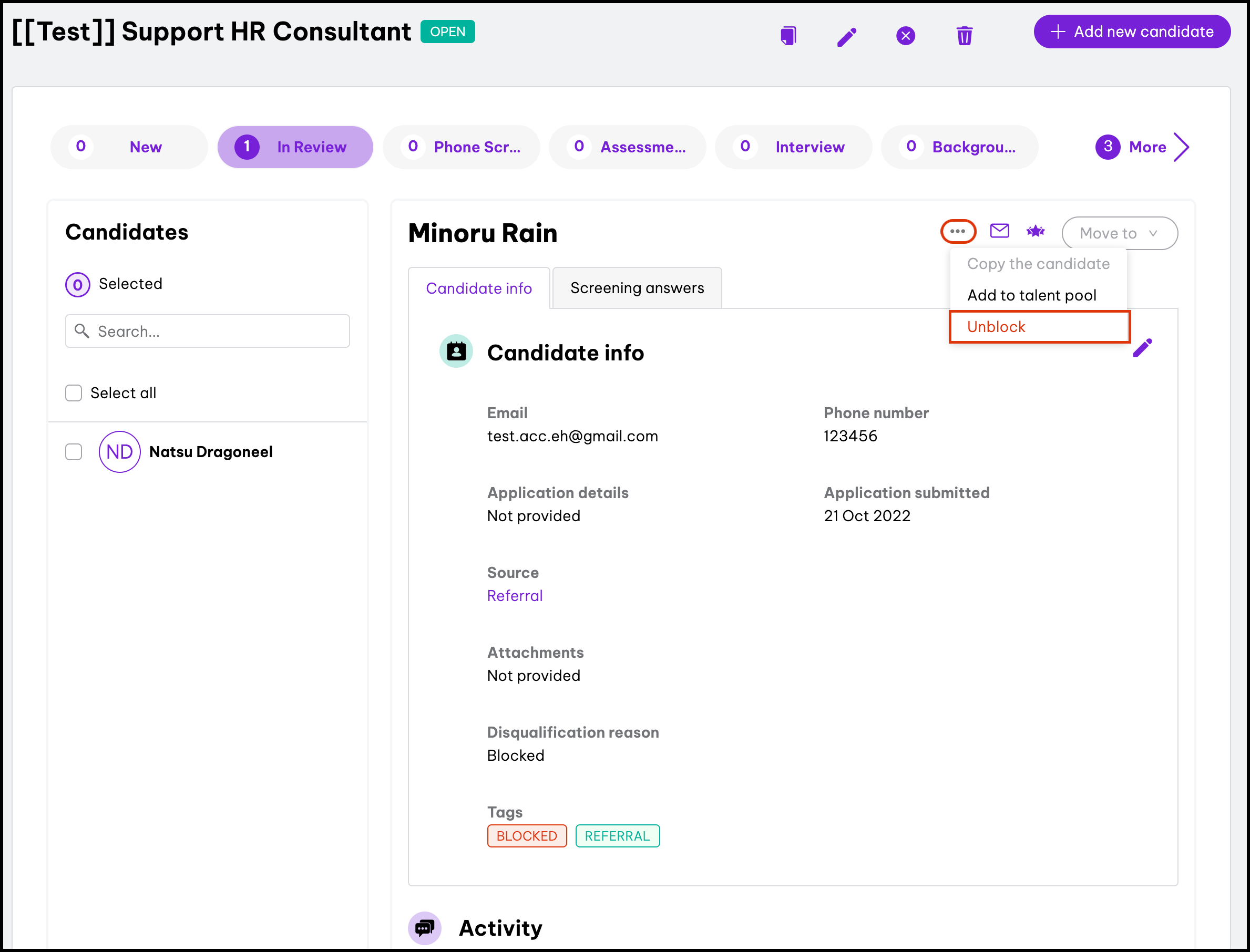Viewport: 1250px width, 952px height.
Task: Open the Move to dropdown
Action: click(1120, 233)
